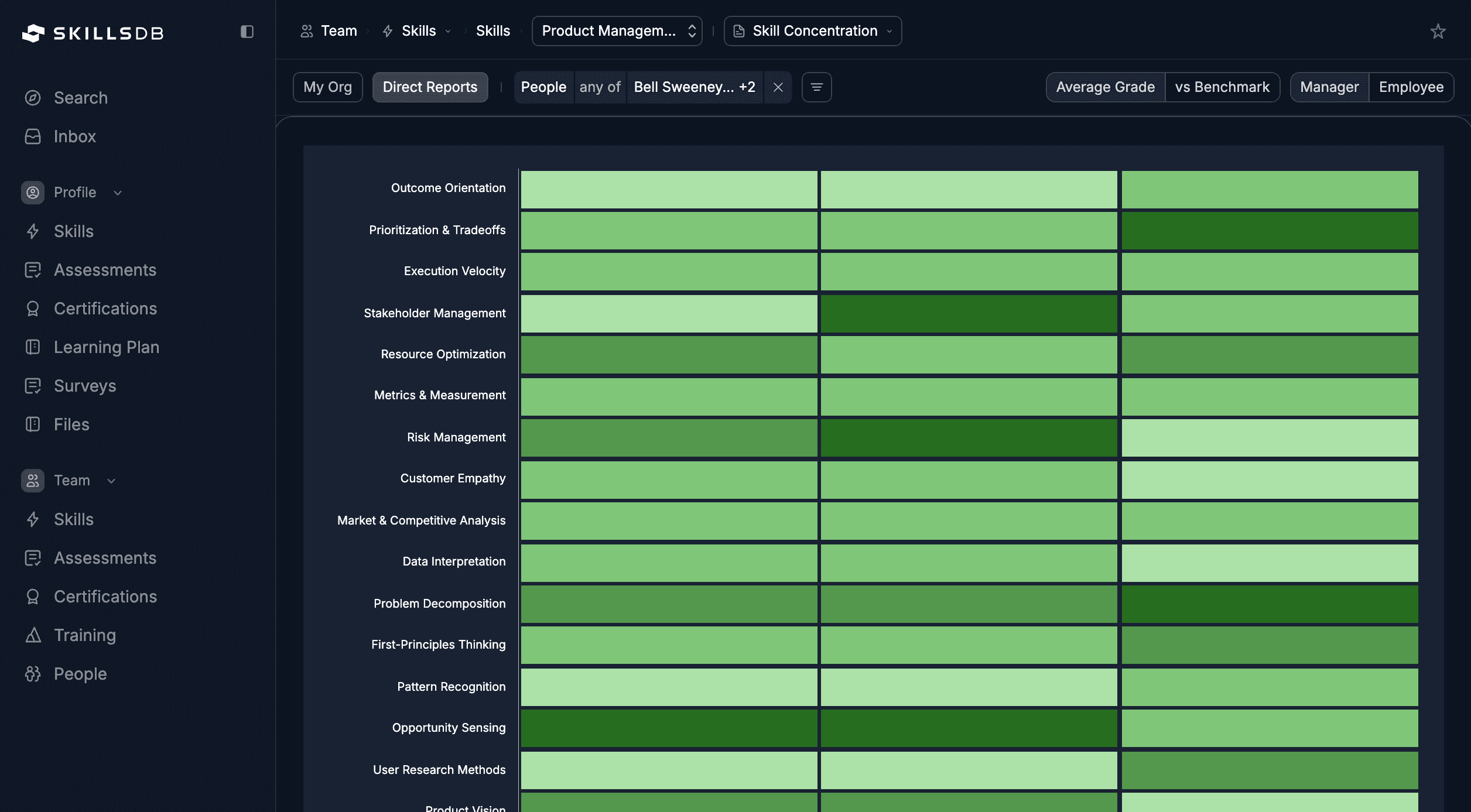Image resolution: width=1471 pixels, height=812 pixels.
Task: Open Search from the sidebar
Action: click(80, 98)
